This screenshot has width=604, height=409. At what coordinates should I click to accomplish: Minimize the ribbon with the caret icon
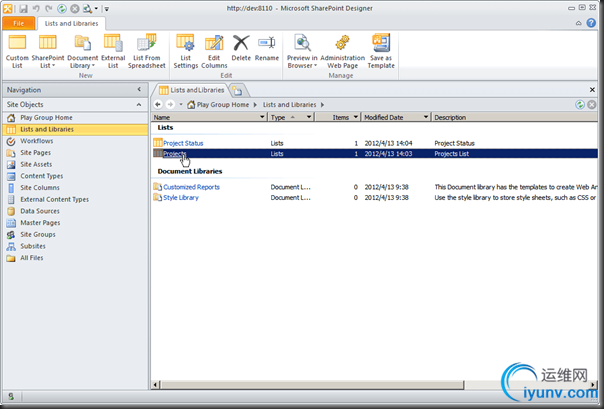click(x=579, y=23)
